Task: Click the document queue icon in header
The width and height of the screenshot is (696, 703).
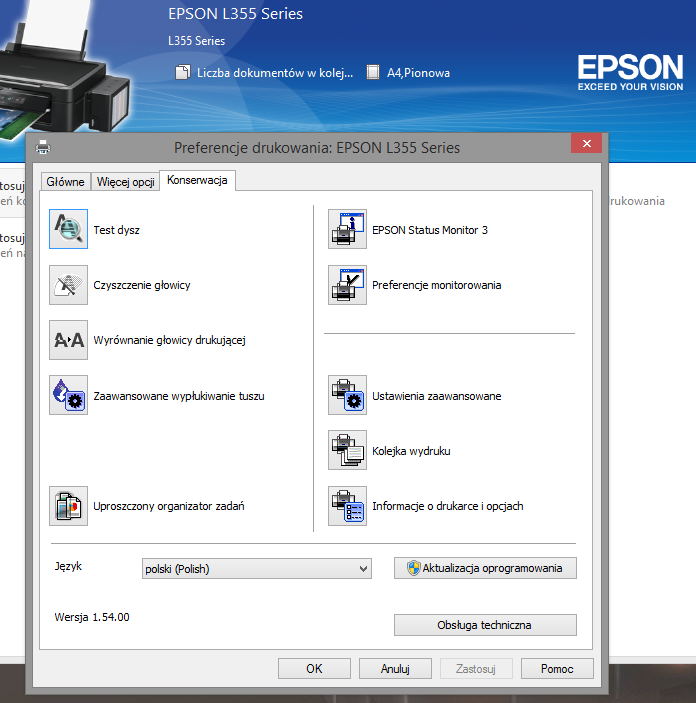Action: pos(183,72)
